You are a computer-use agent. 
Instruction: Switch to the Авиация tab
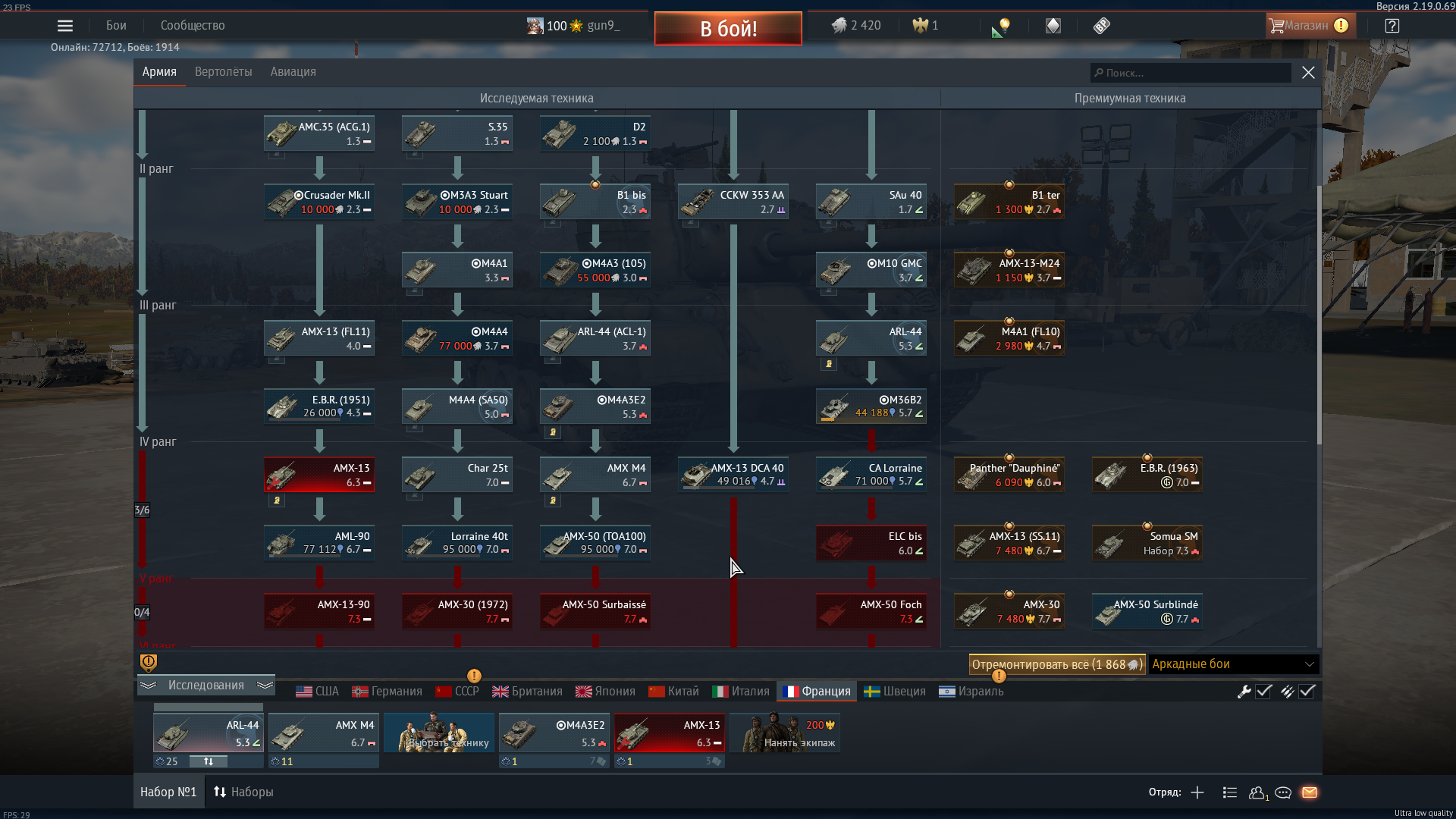[x=293, y=72]
